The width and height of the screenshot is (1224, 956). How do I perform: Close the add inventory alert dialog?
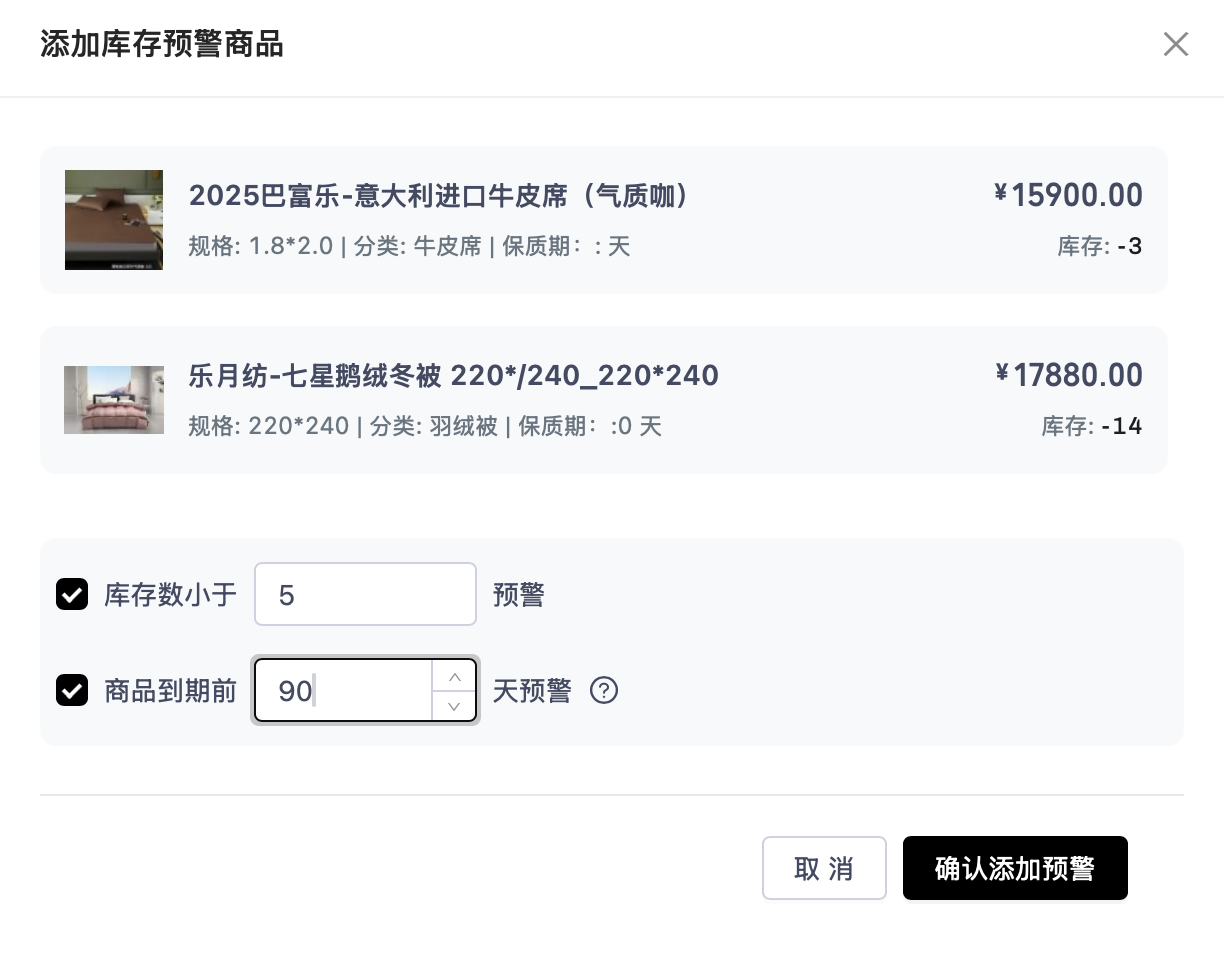pos(1175,44)
